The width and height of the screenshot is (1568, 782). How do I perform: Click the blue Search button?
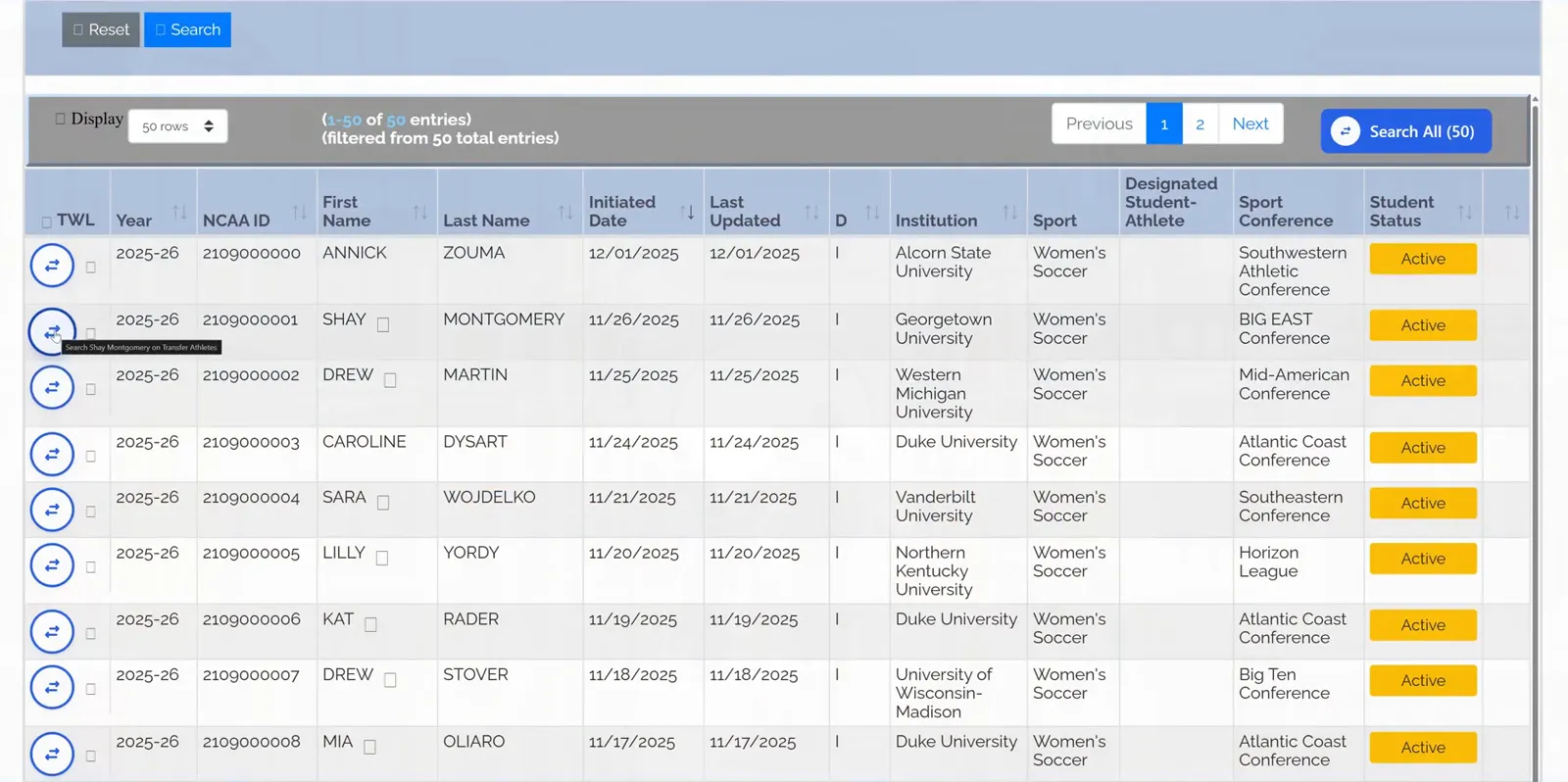coord(187,29)
